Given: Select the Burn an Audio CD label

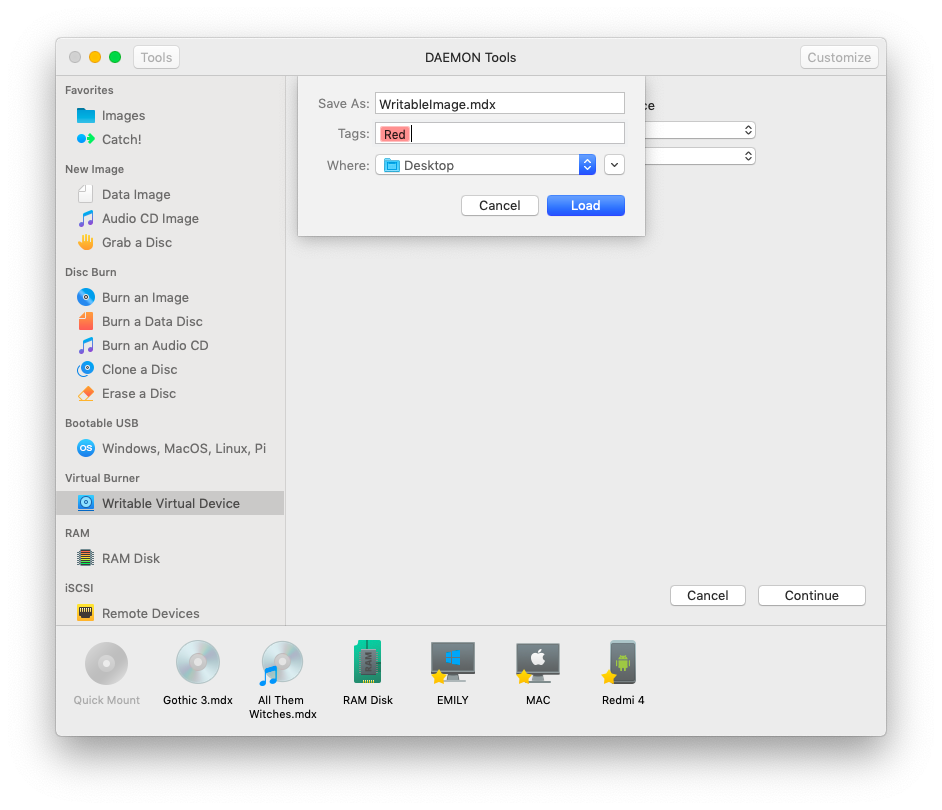Looking at the screenshot, I should click(155, 346).
